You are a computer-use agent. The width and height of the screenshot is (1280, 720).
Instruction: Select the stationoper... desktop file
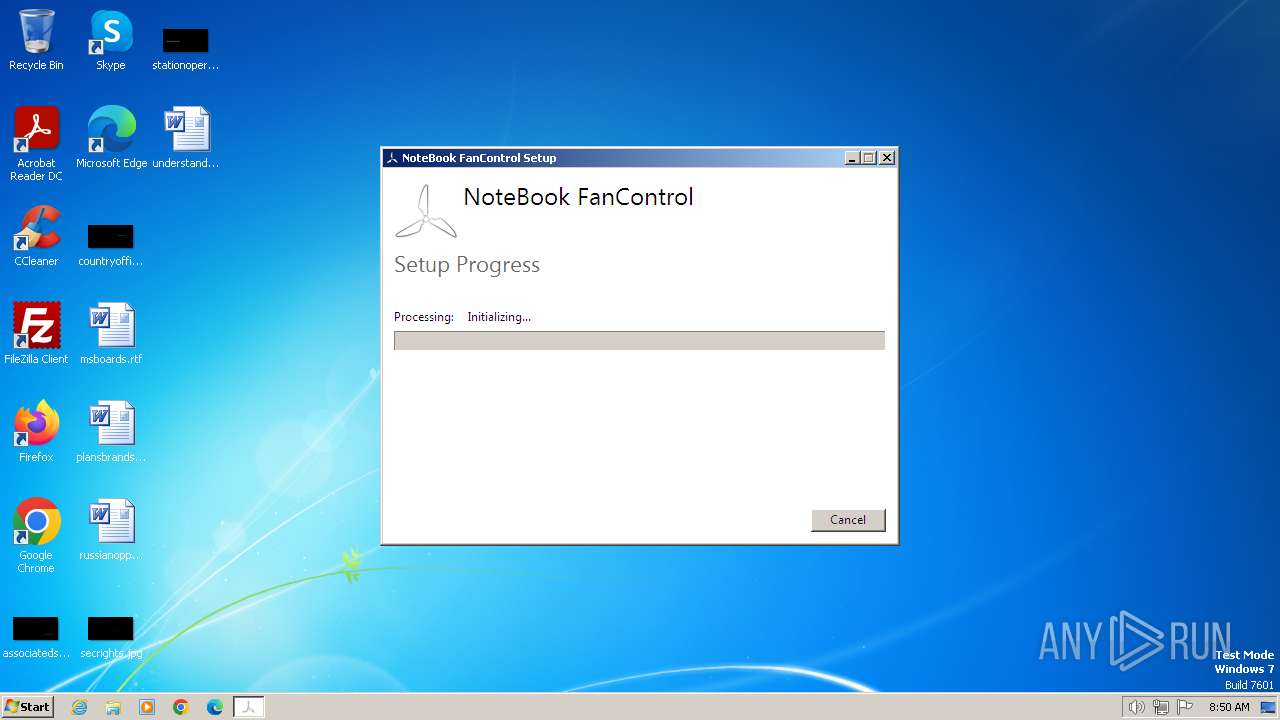(x=186, y=48)
